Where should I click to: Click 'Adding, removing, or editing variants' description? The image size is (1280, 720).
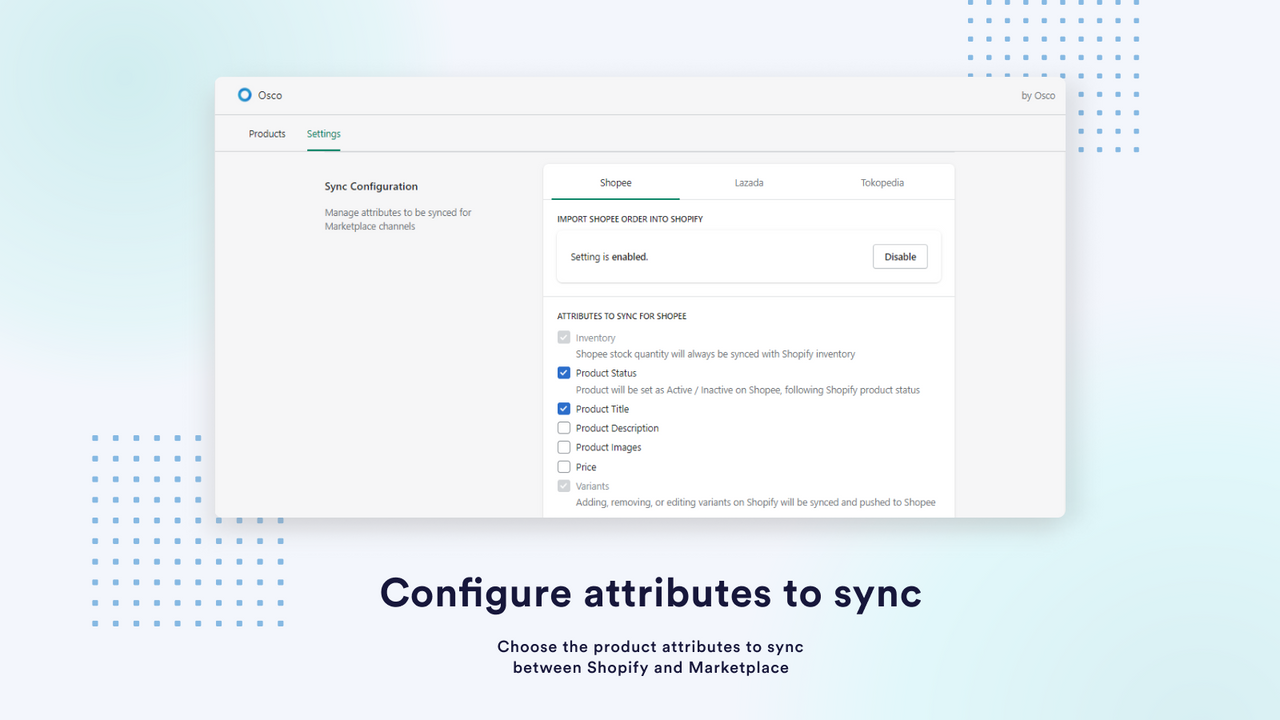[756, 502]
